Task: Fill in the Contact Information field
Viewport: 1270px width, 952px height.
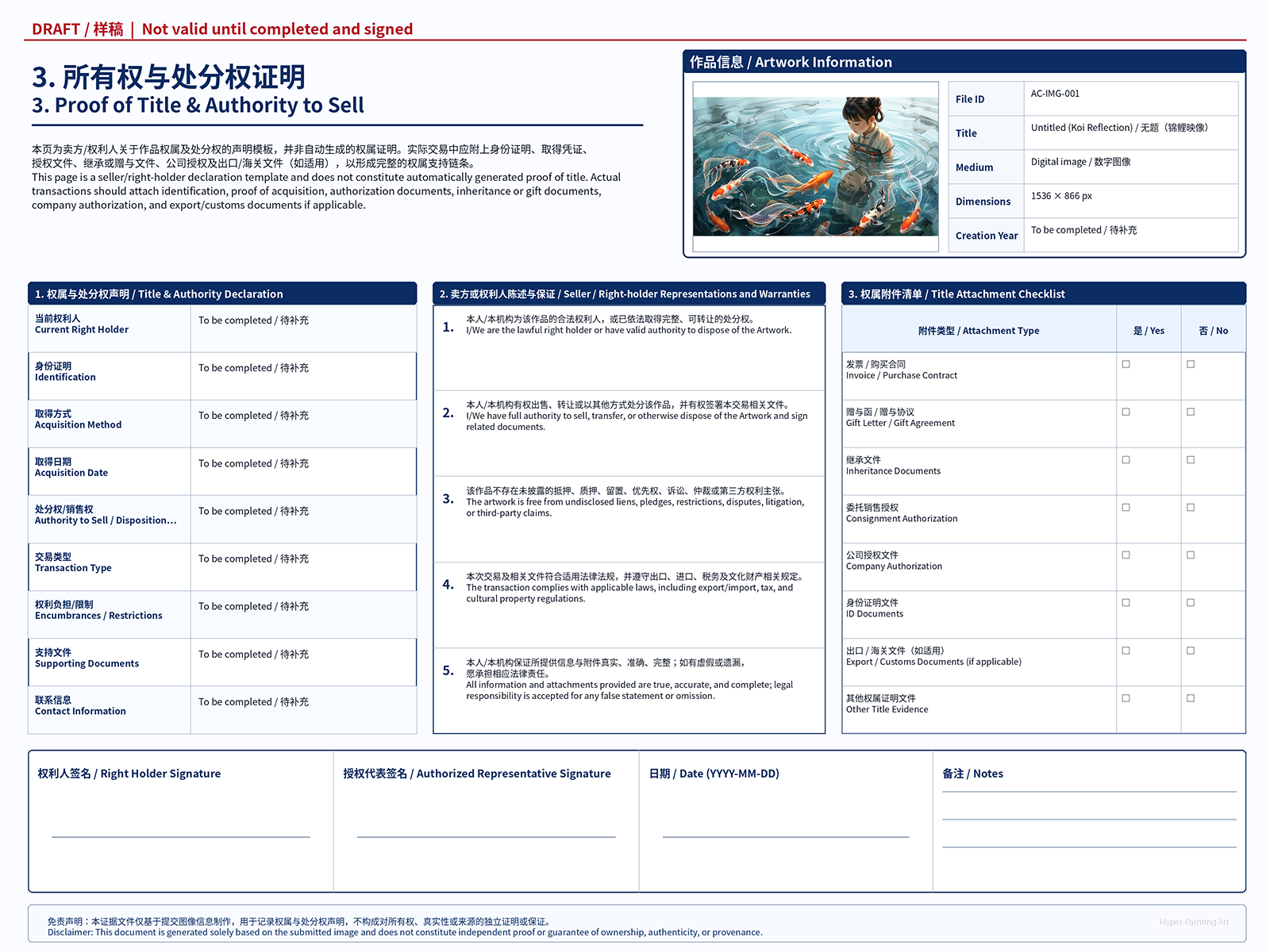Action: [303, 710]
